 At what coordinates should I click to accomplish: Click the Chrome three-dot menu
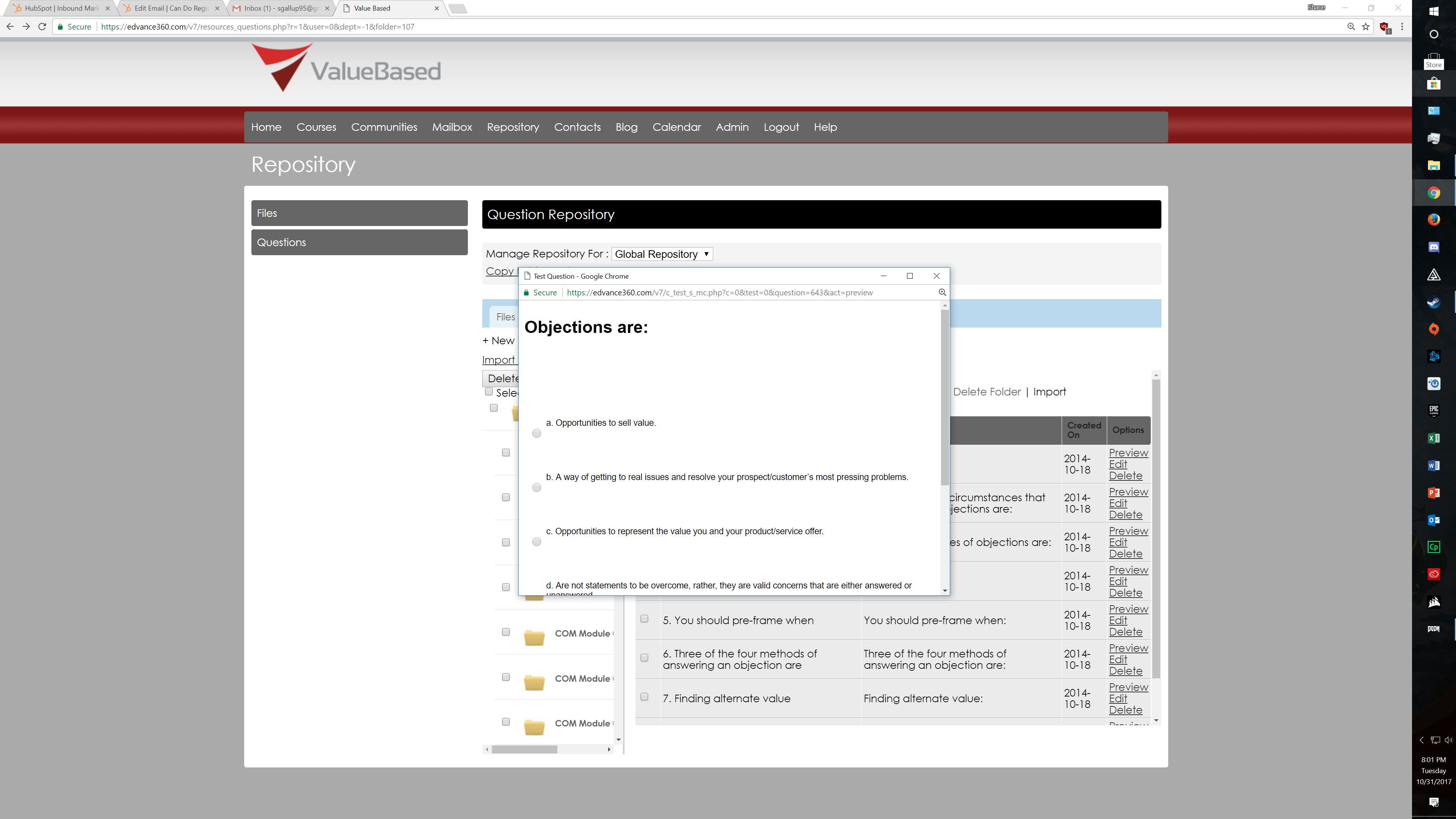1402,27
